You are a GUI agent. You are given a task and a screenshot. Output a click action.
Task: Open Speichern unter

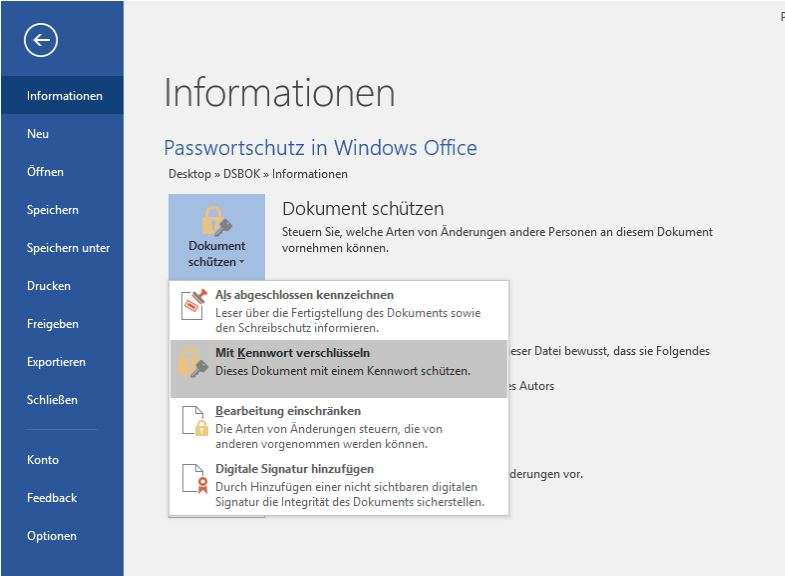[x=62, y=248]
